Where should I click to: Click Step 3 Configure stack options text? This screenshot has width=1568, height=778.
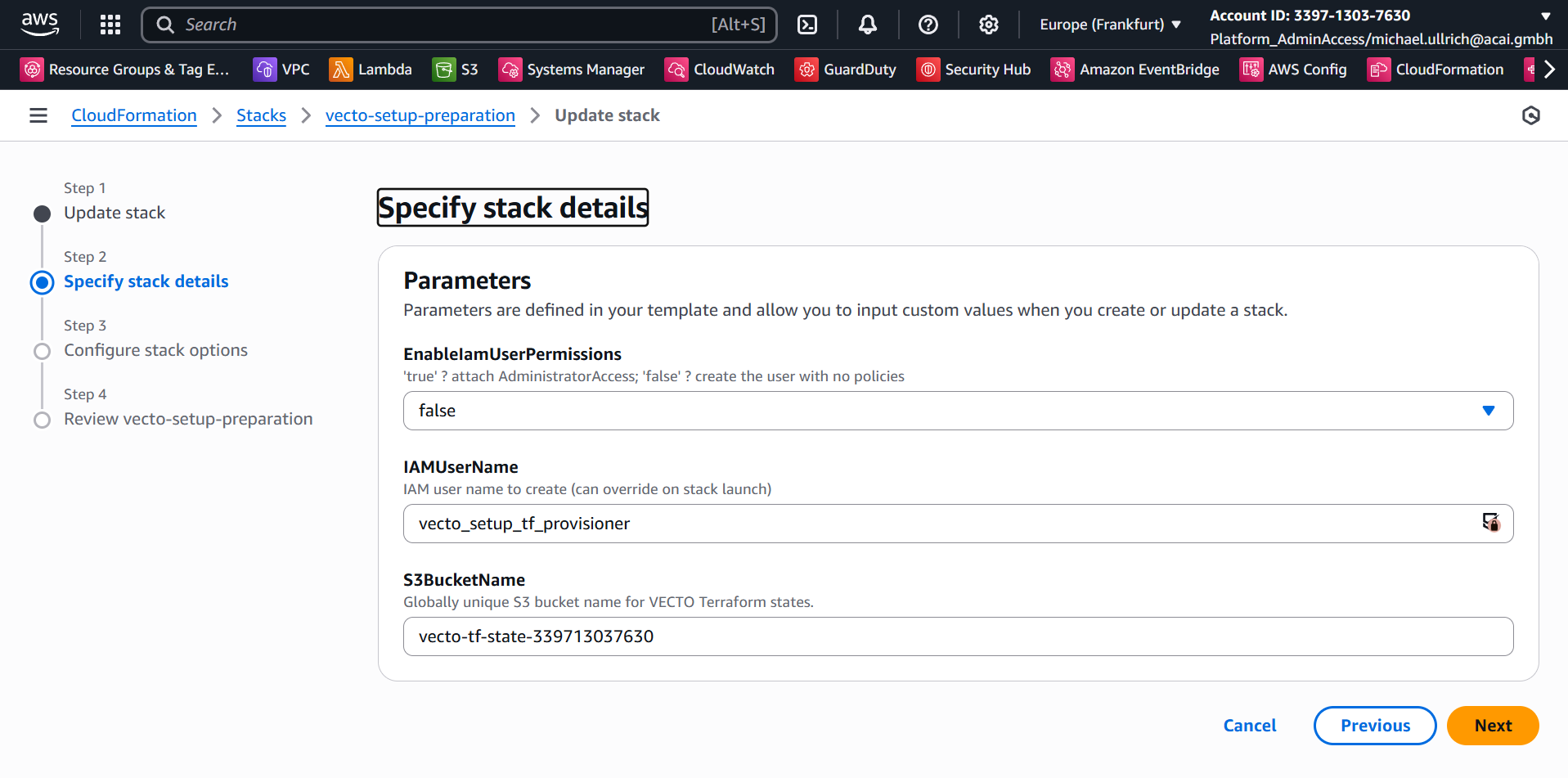point(155,350)
